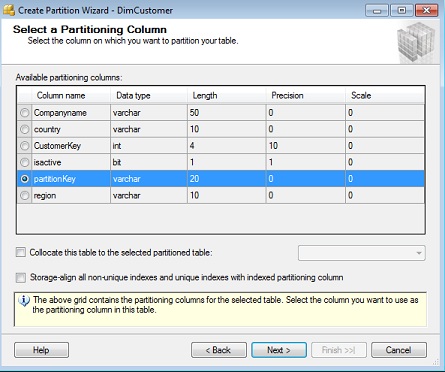The image size is (445, 372).
Task: Open the collocate partitioned table dropdown
Action: point(362,253)
